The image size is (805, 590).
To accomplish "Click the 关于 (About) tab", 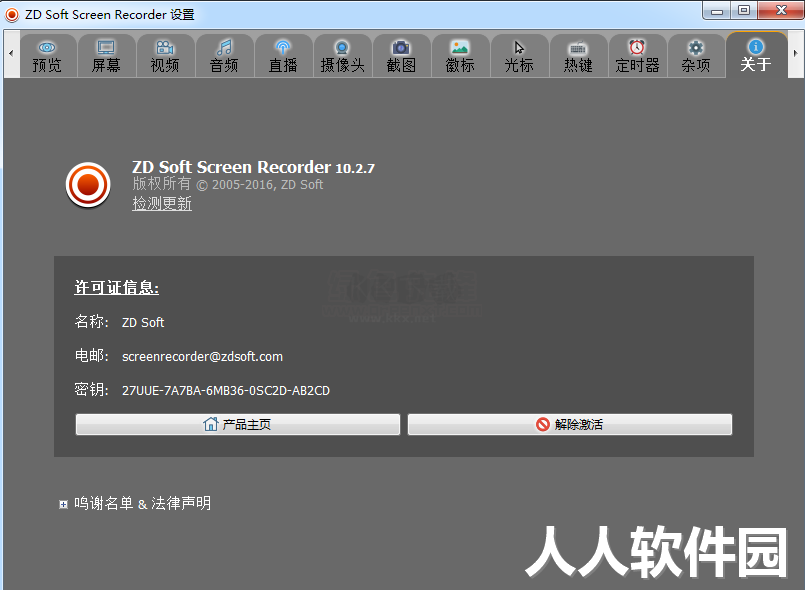I will point(756,55).
